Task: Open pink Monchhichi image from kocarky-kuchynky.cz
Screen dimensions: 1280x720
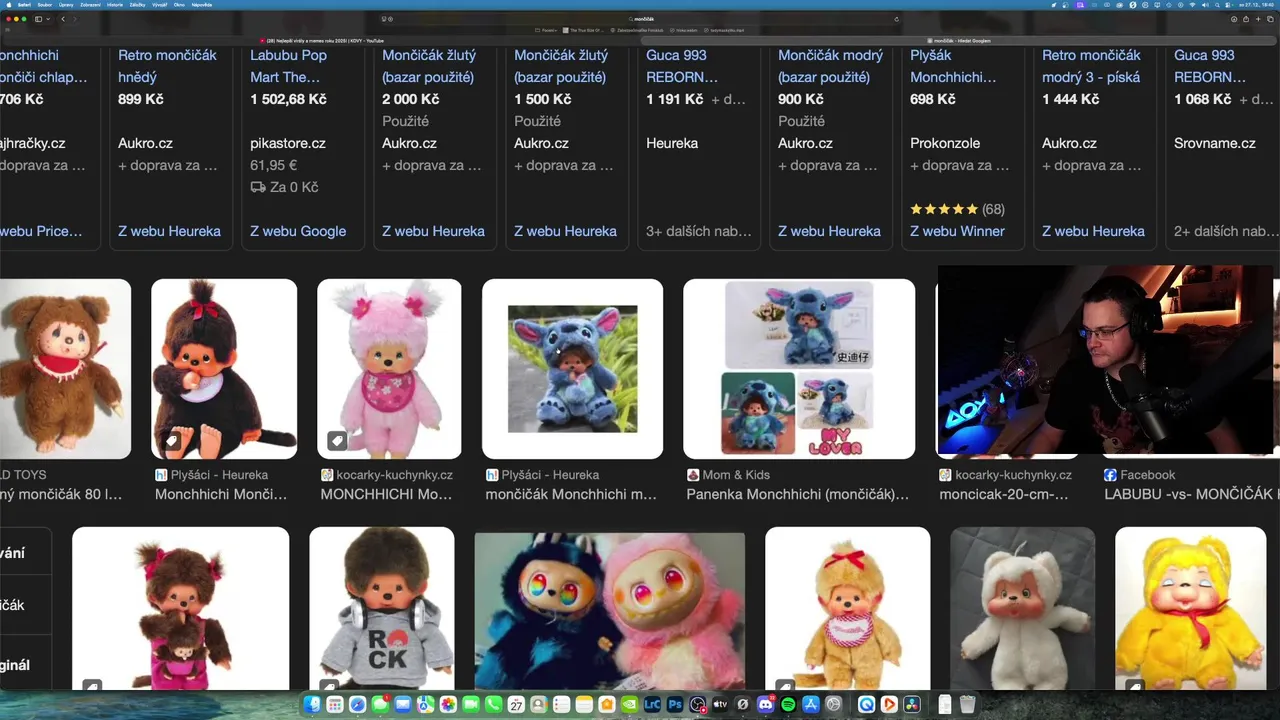Action: [389, 369]
